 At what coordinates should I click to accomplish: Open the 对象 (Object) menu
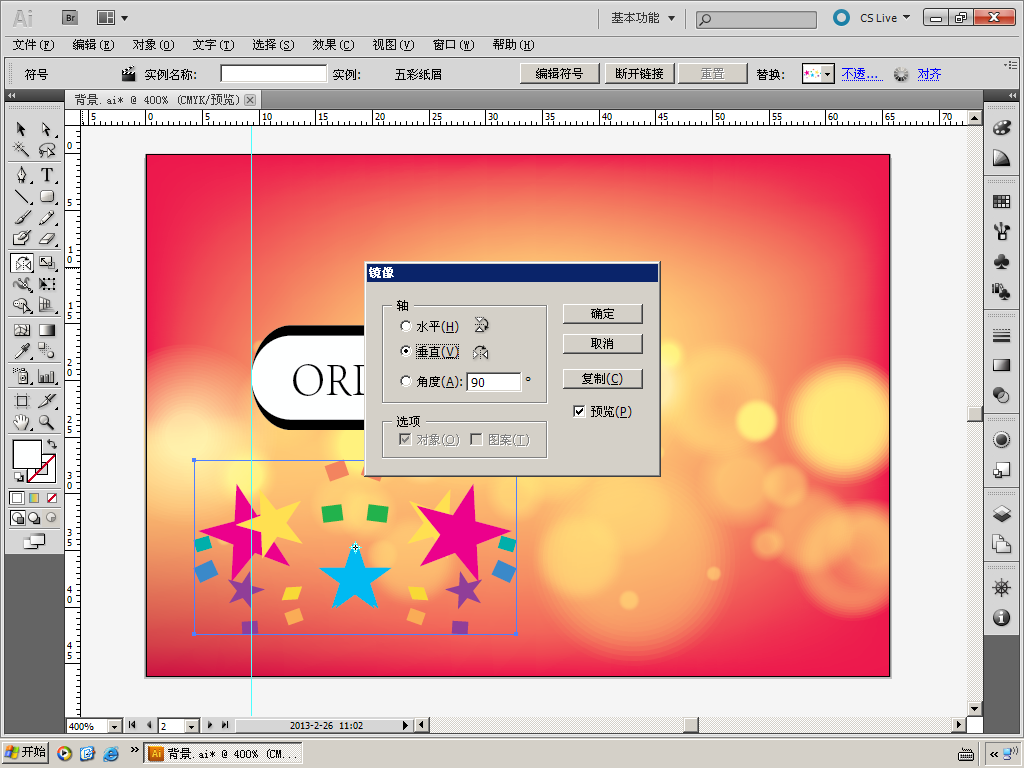click(x=153, y=44)
